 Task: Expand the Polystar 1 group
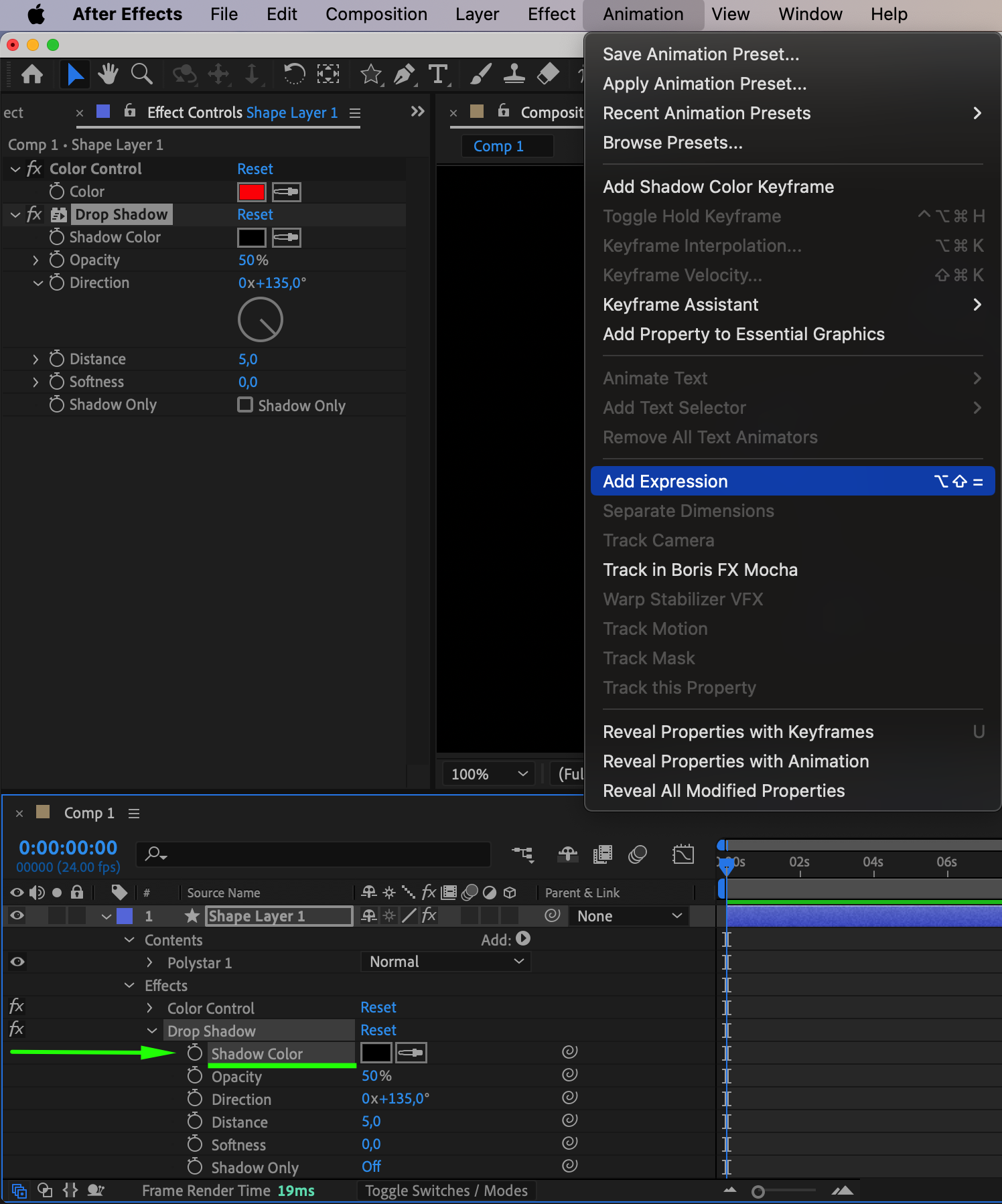point(150,962)
